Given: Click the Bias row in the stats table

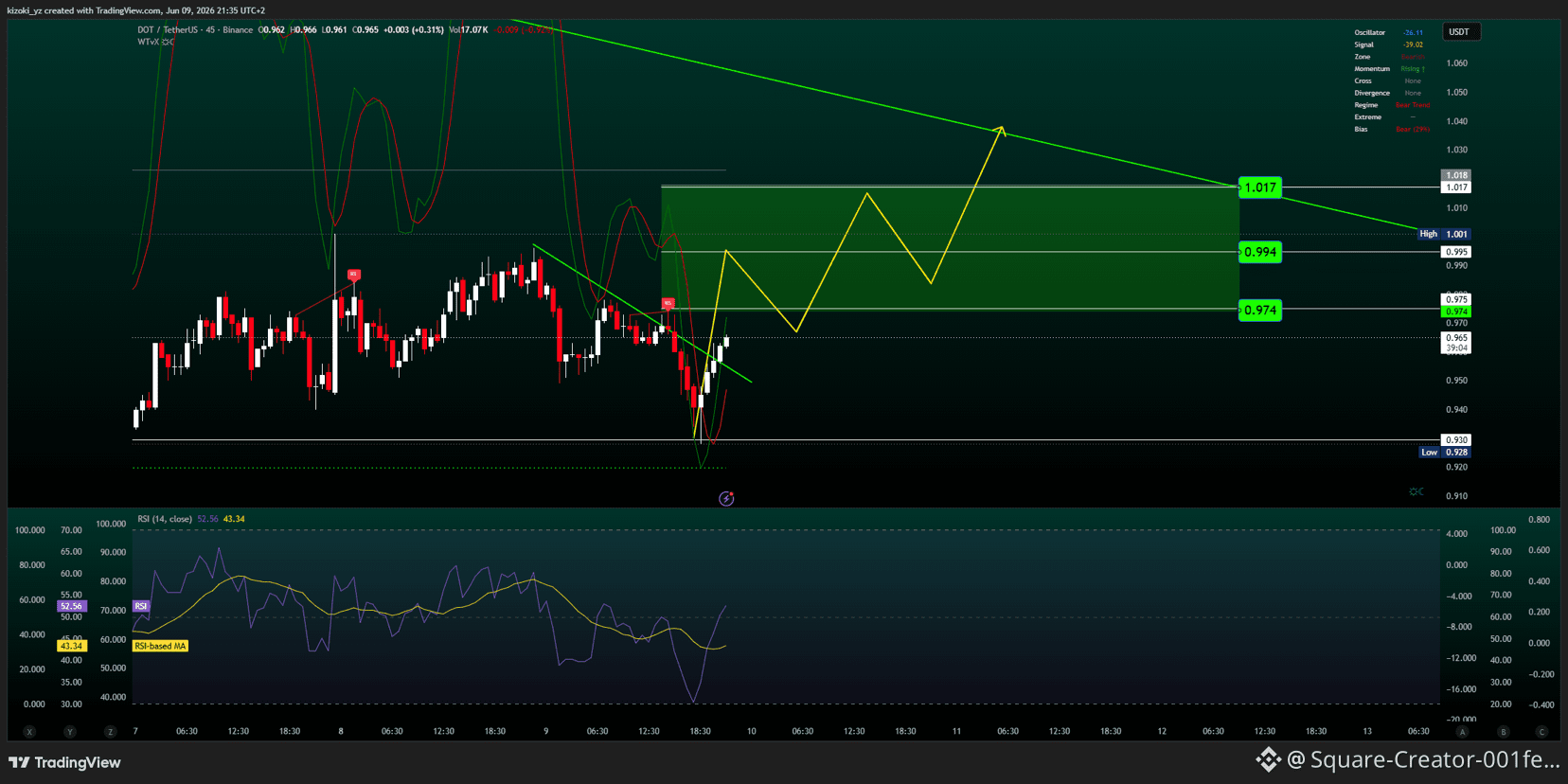Looking at the screenshot, I should [x=1392, y=129].
